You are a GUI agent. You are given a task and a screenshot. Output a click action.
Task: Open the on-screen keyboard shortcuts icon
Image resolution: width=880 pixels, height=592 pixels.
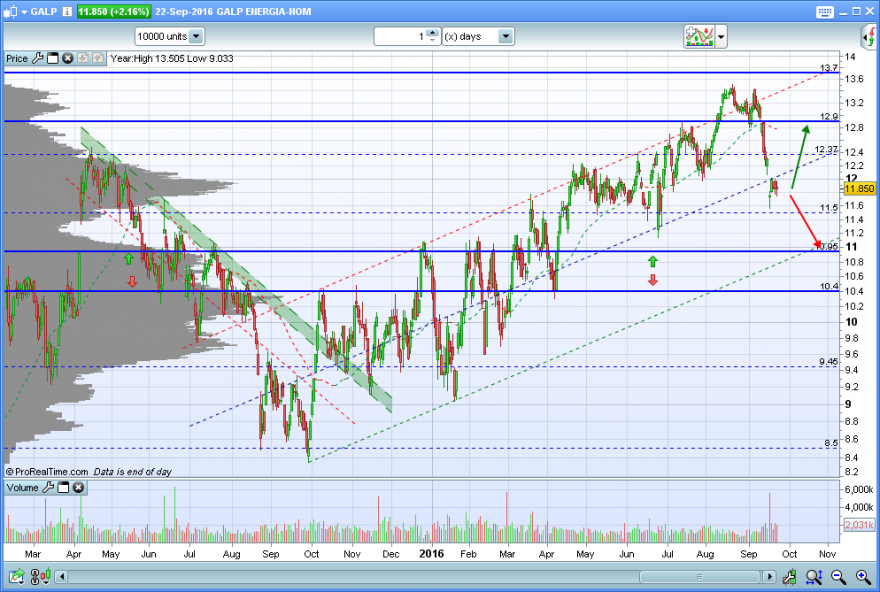(x=824, y=11)
